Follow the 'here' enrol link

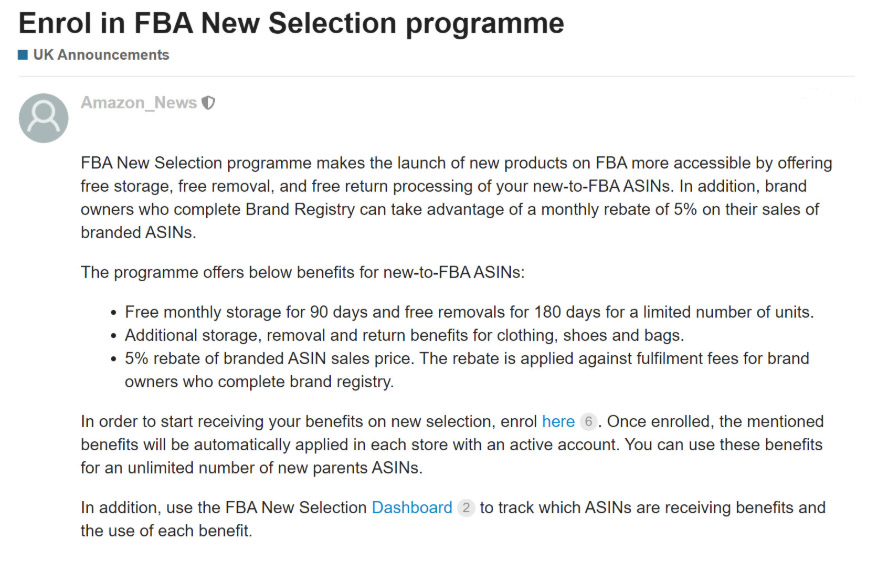point(558,421)
